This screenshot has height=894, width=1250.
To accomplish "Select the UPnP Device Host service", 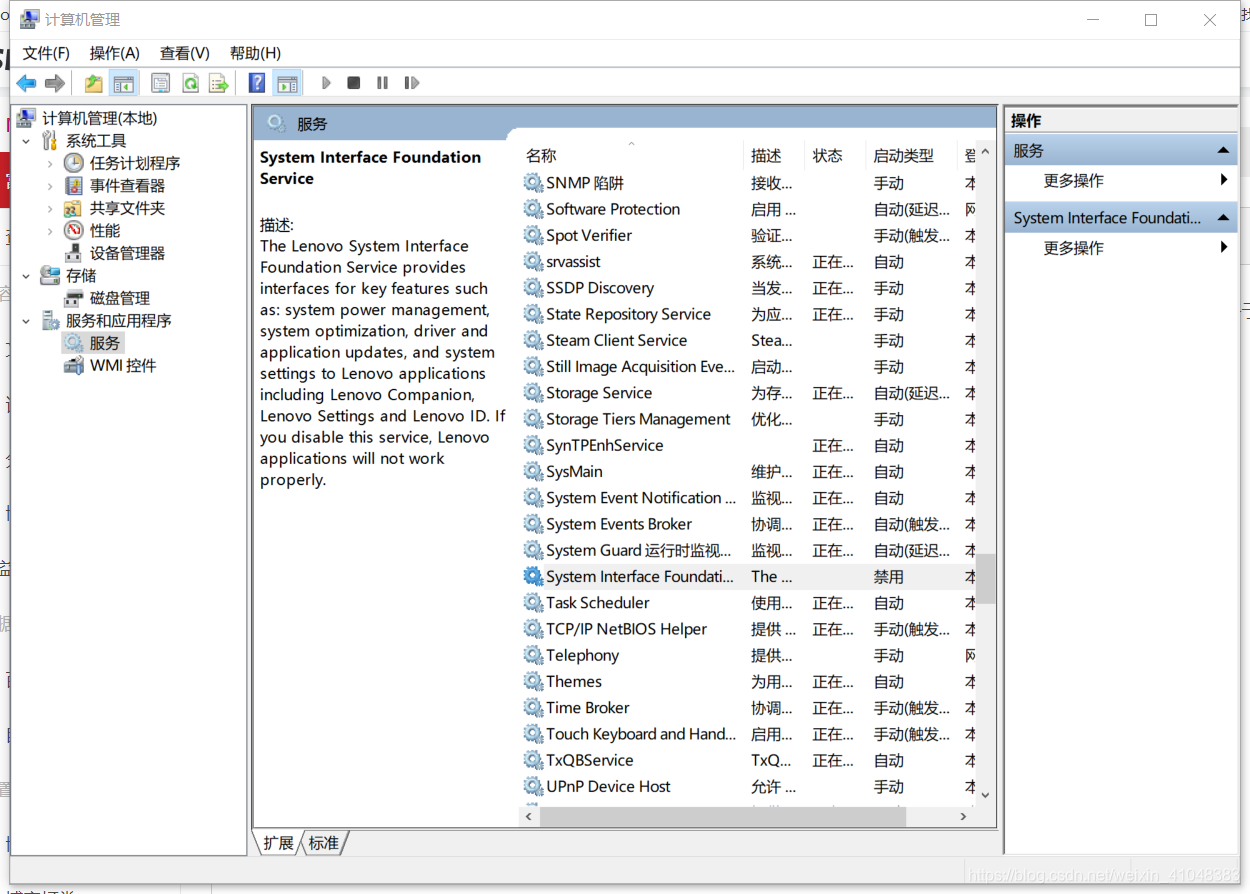I will (x=749, y=786).
